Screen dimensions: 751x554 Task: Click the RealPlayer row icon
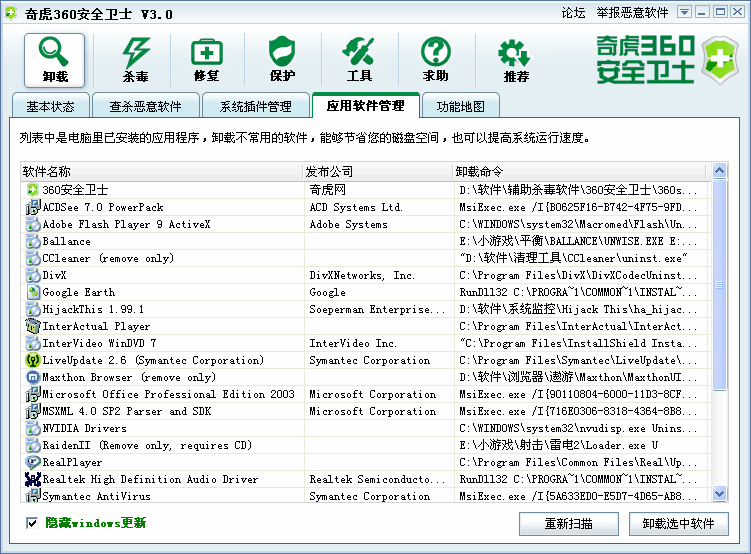coord(33,462)
